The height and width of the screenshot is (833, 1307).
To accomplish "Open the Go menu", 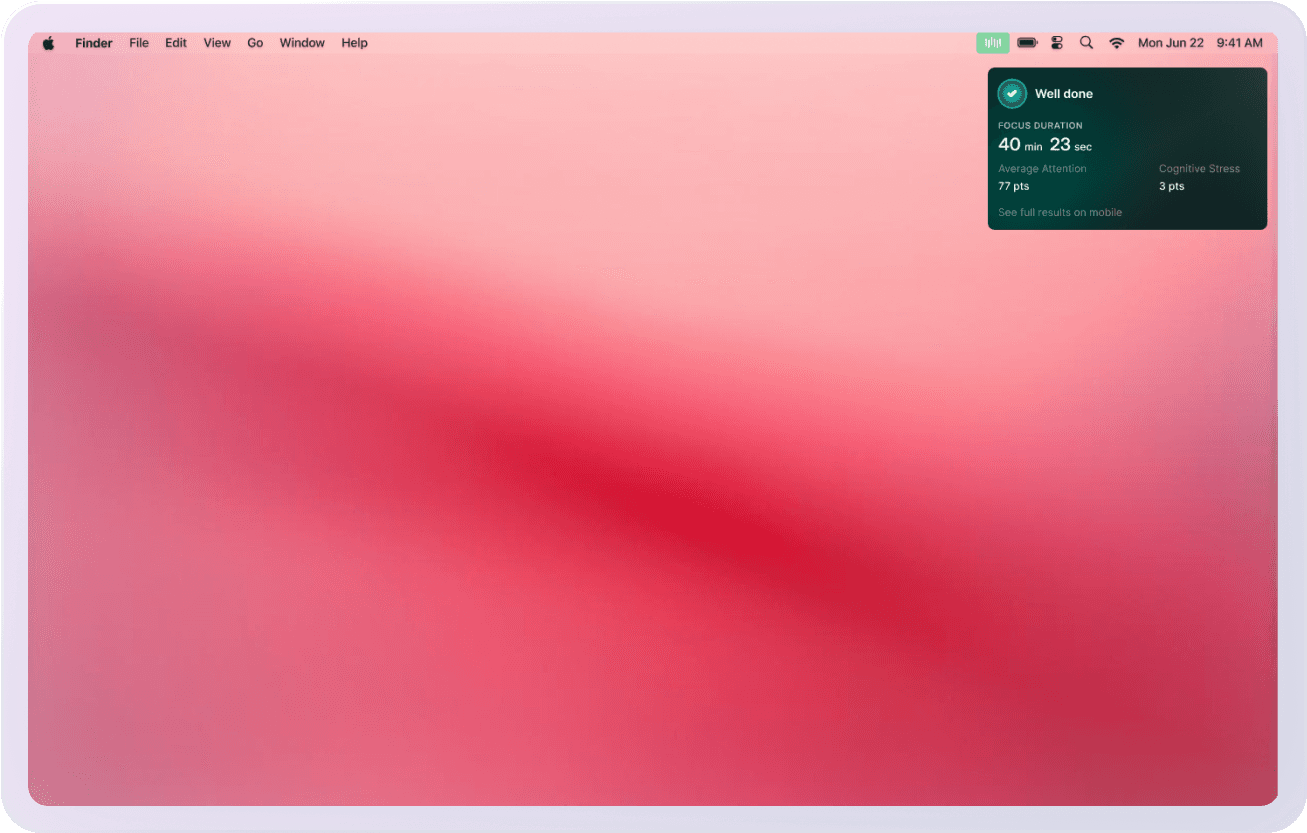I will pos(255,43).
